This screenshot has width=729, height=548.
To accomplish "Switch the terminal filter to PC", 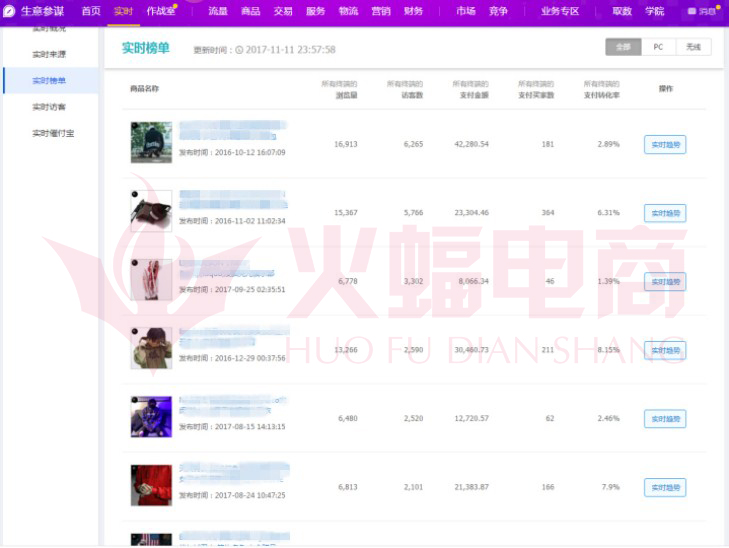I will 658,47.
